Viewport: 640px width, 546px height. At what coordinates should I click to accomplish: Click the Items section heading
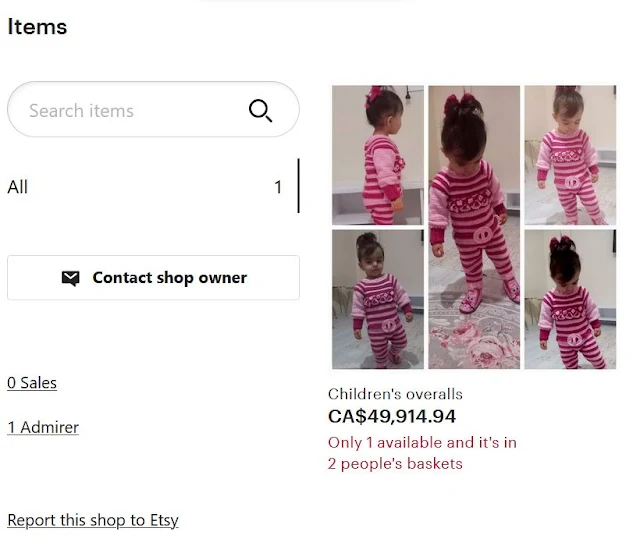point(37,27)
